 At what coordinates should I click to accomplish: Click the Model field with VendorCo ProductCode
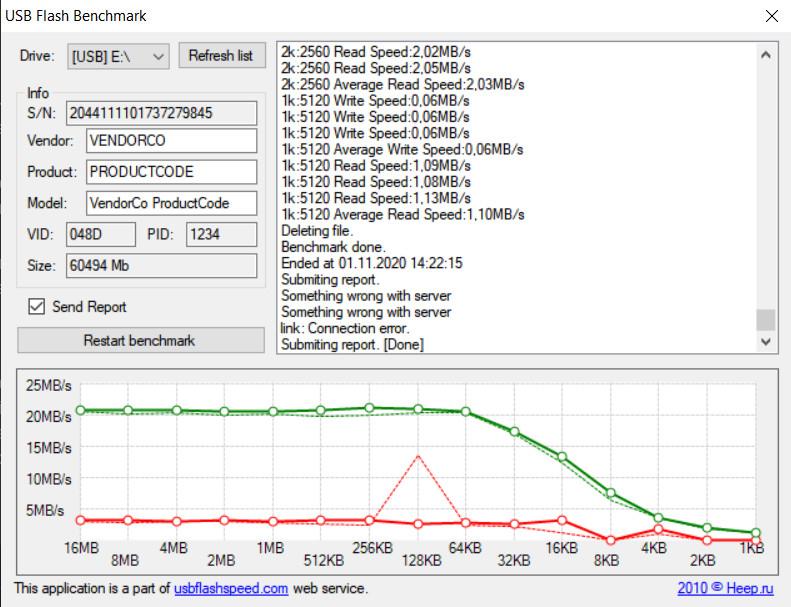[172, 203]
